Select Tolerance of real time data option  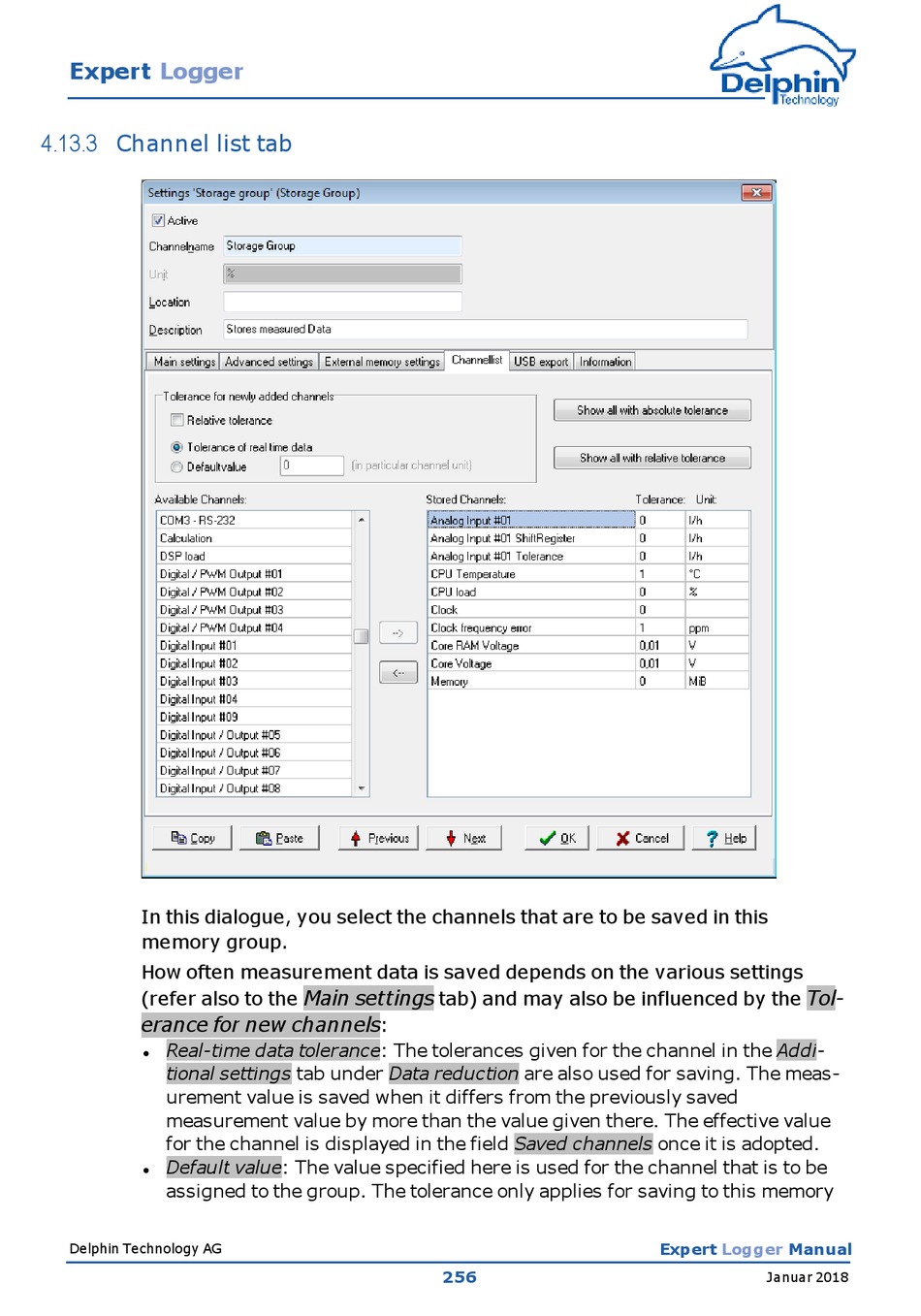tap(176, 447)
